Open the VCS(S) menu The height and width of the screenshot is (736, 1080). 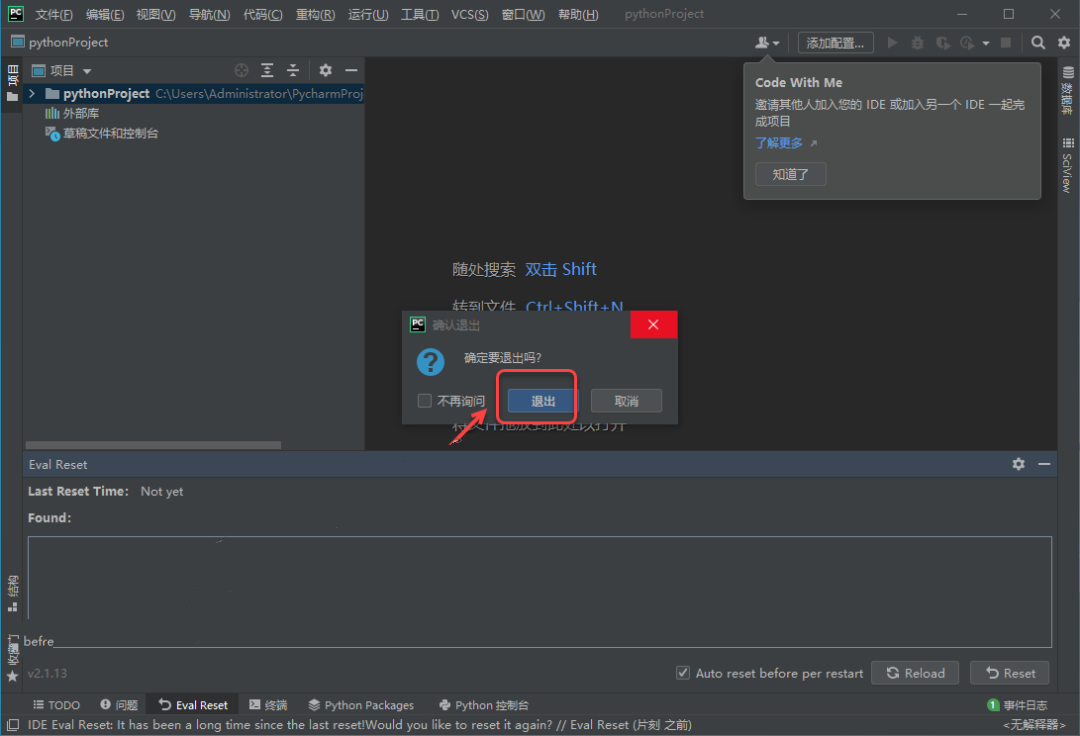coord(470,14)
